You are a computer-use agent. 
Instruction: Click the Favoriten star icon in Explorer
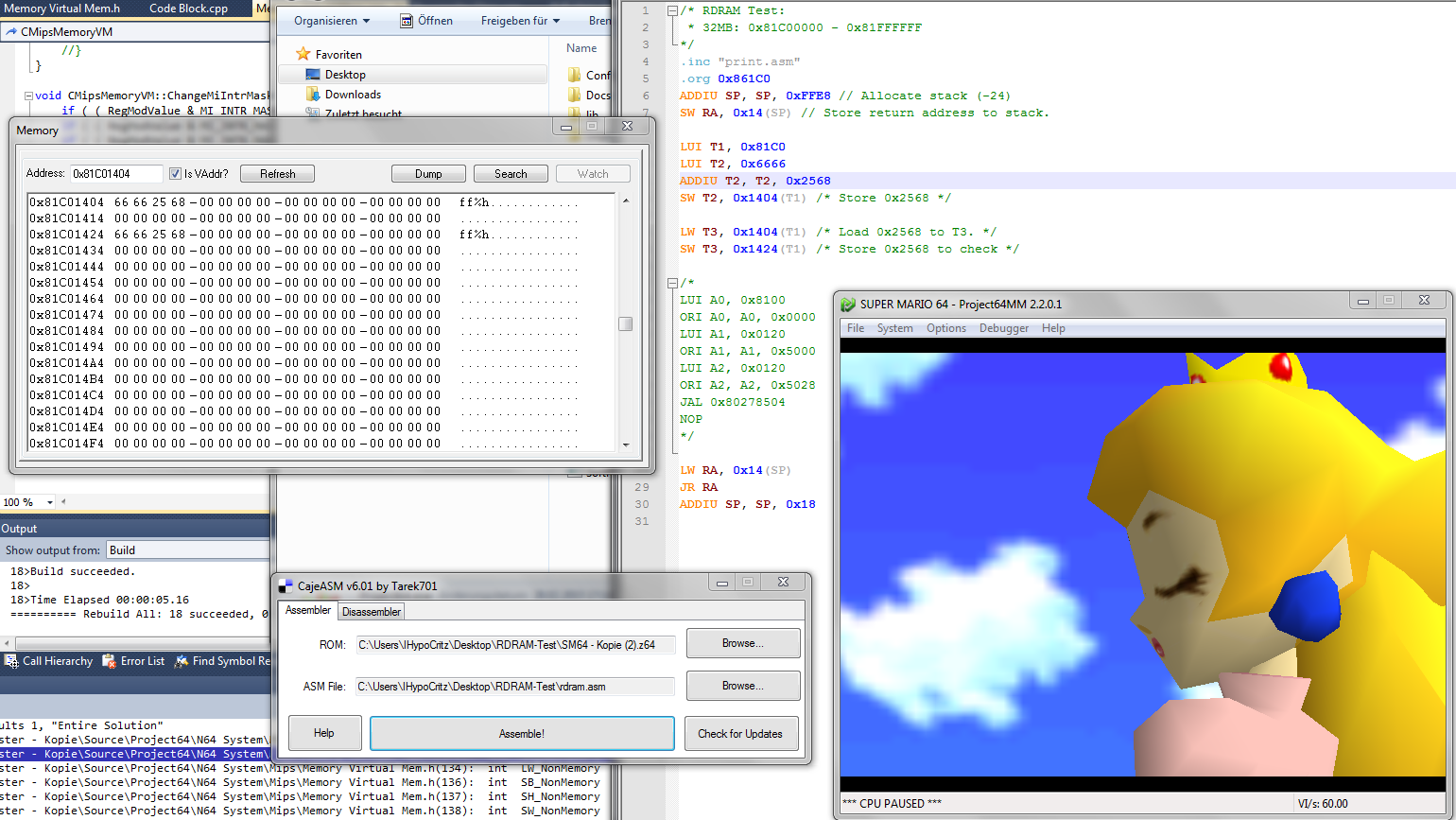tap(303, 55)
